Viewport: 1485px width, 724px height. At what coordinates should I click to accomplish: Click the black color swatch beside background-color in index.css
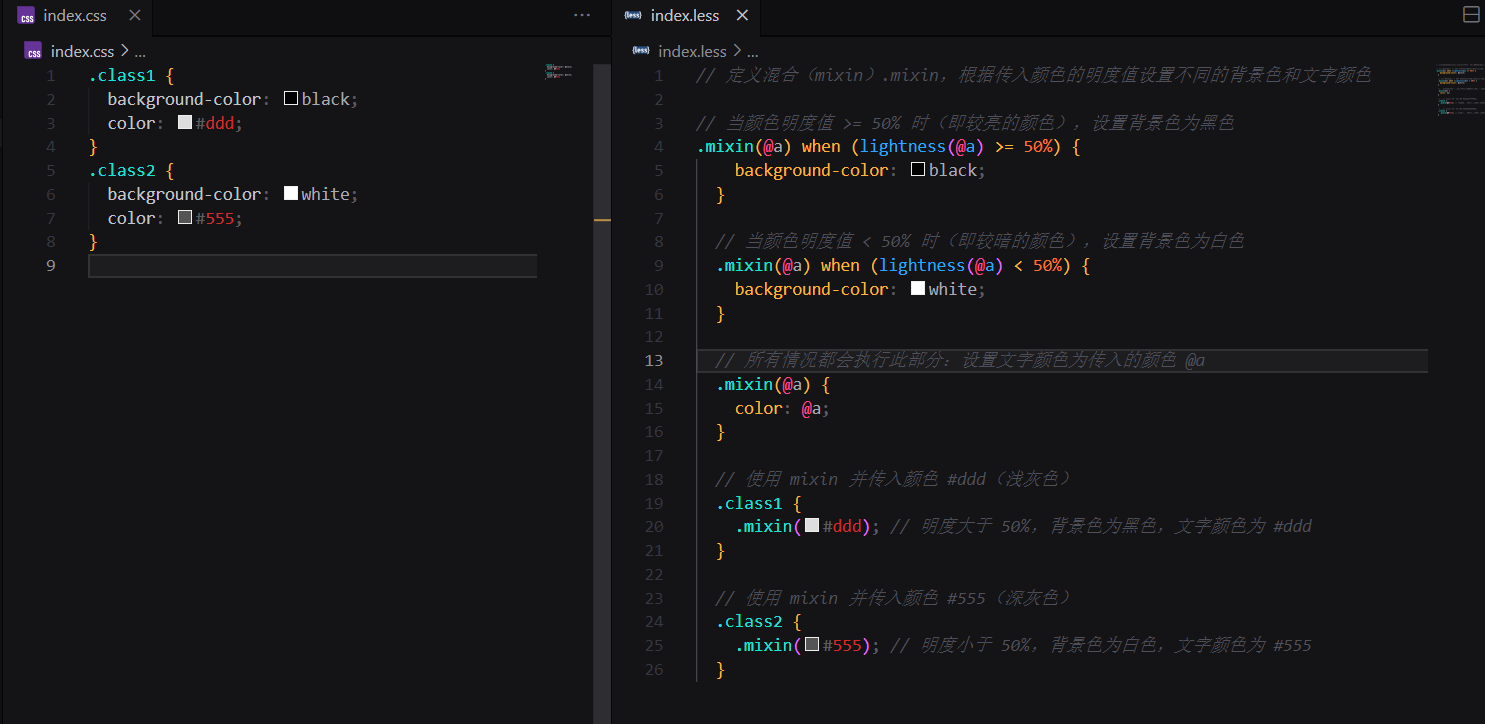click(290, 97)
